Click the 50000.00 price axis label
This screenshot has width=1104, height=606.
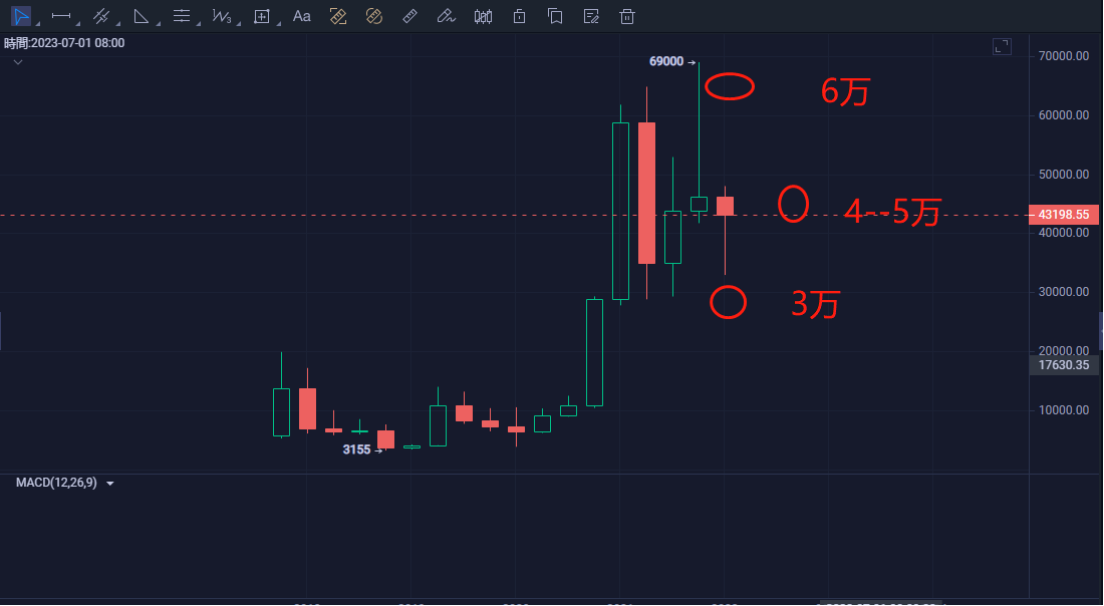1064,174
